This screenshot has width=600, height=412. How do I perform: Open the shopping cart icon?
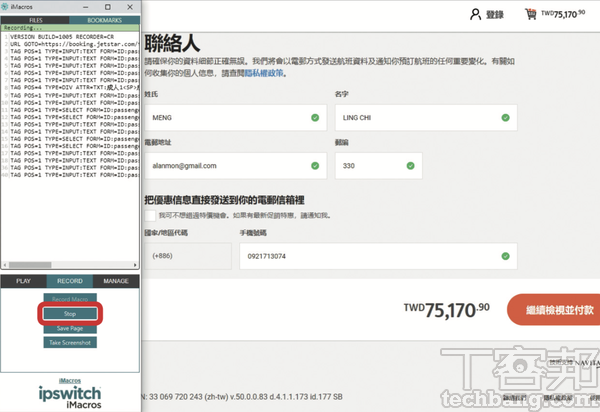pyautogui.click(x=530, y=14)
